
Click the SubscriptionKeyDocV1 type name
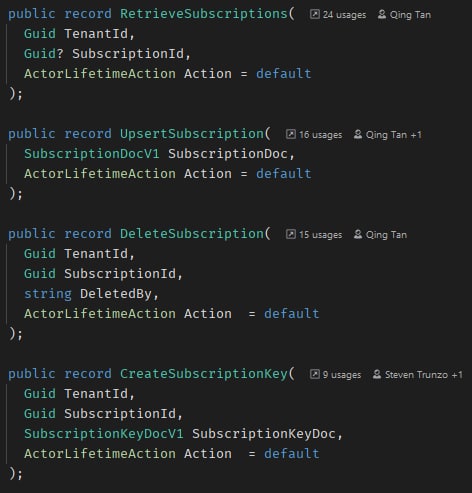coord(104,434)
